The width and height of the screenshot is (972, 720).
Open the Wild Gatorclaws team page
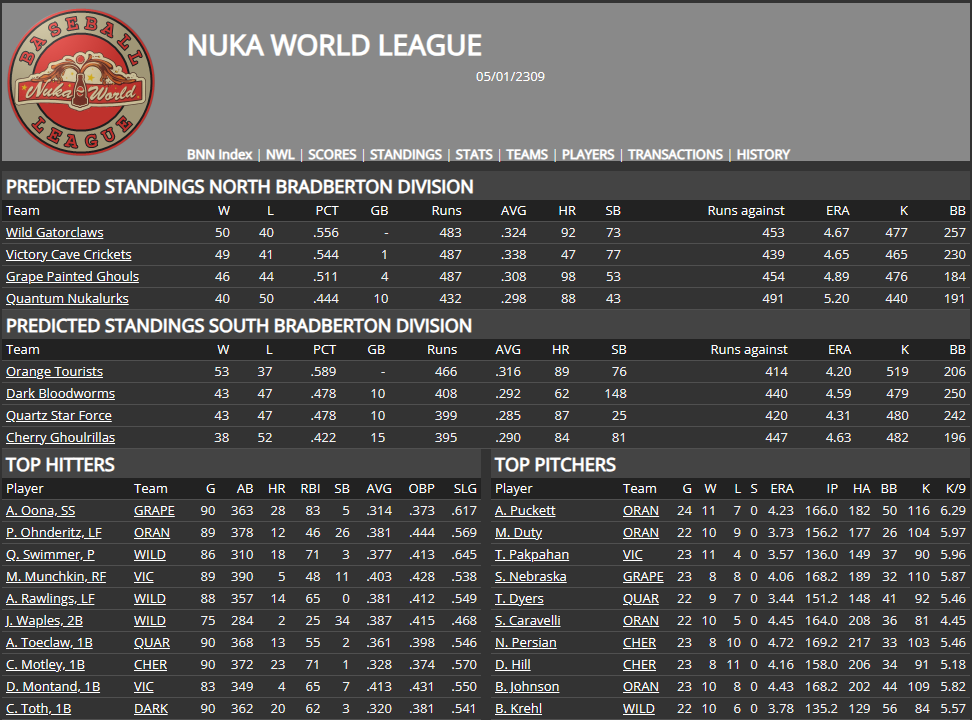54,233
